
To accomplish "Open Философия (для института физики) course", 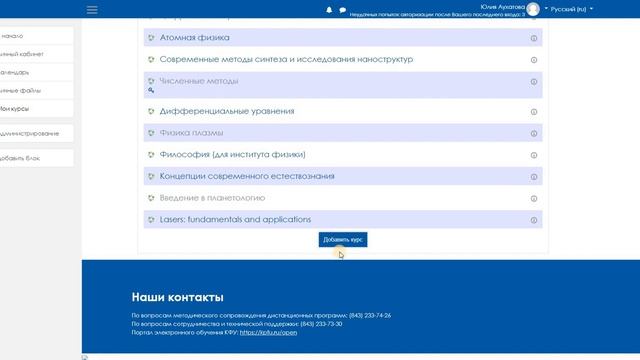I will pyautogui.click(x=232, y=154).
